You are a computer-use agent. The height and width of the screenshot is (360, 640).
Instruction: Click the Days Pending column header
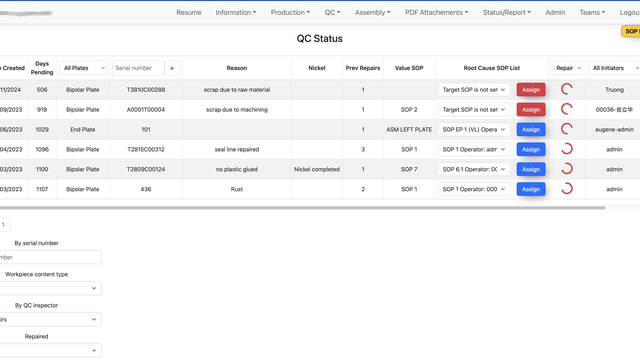[42, 68]
